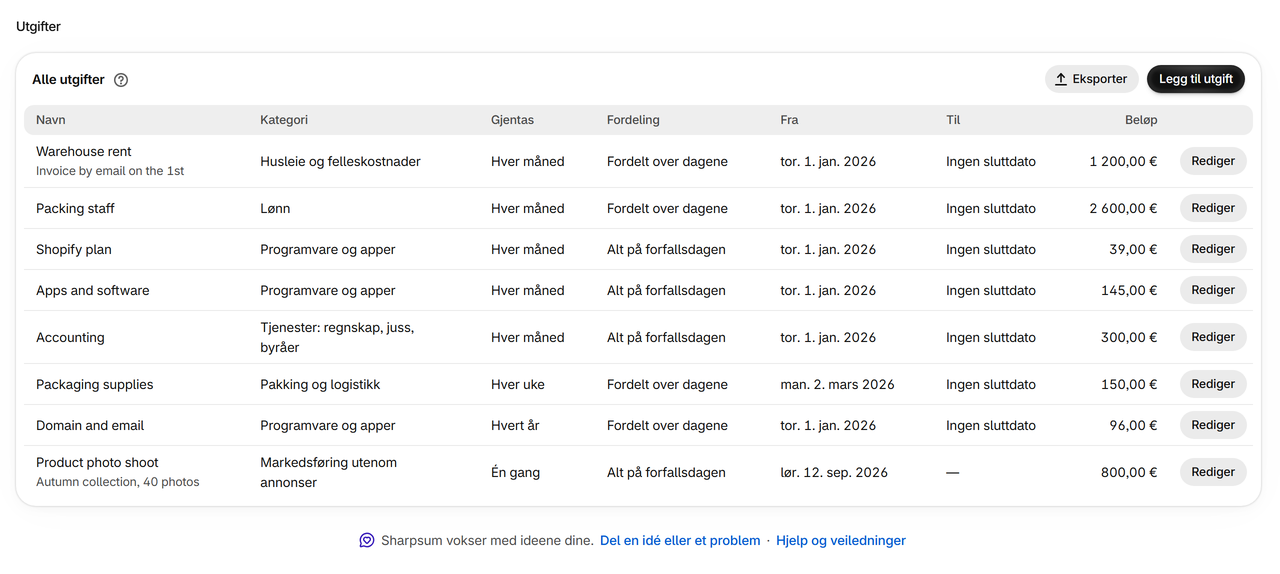
Task: Click the Til column header
Action: coord(953,120)
